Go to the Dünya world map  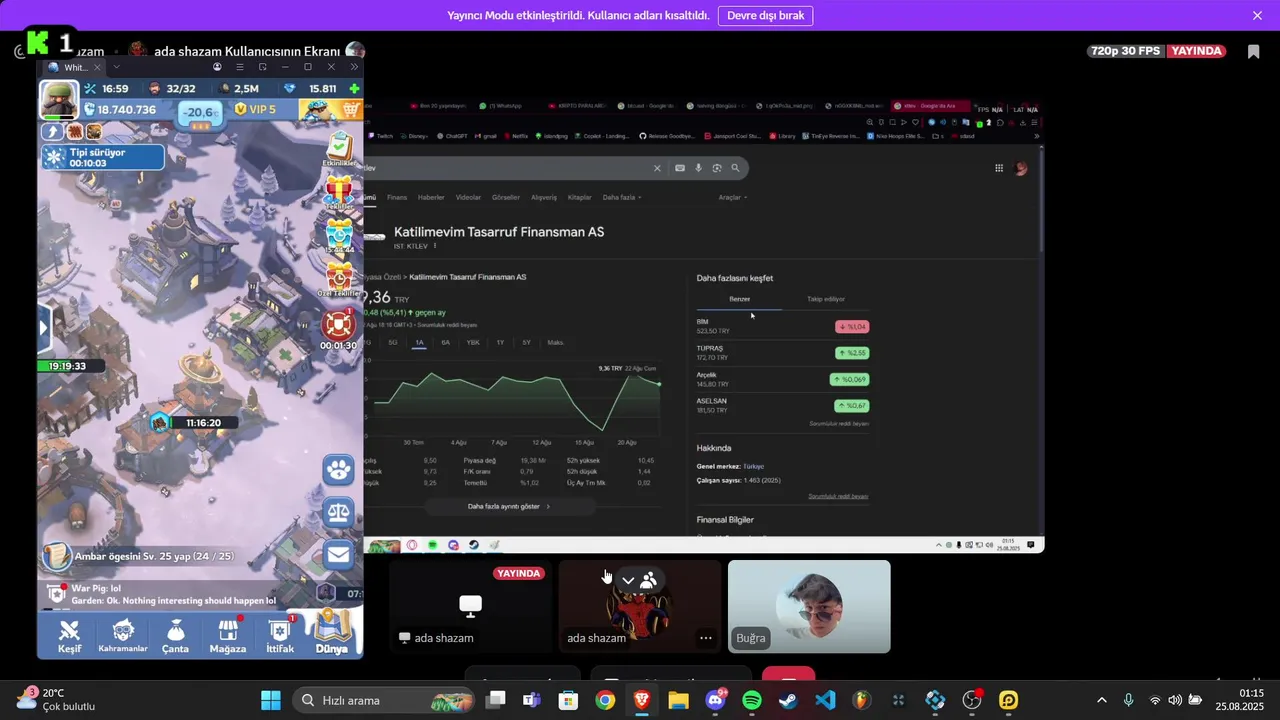[332, 634]
